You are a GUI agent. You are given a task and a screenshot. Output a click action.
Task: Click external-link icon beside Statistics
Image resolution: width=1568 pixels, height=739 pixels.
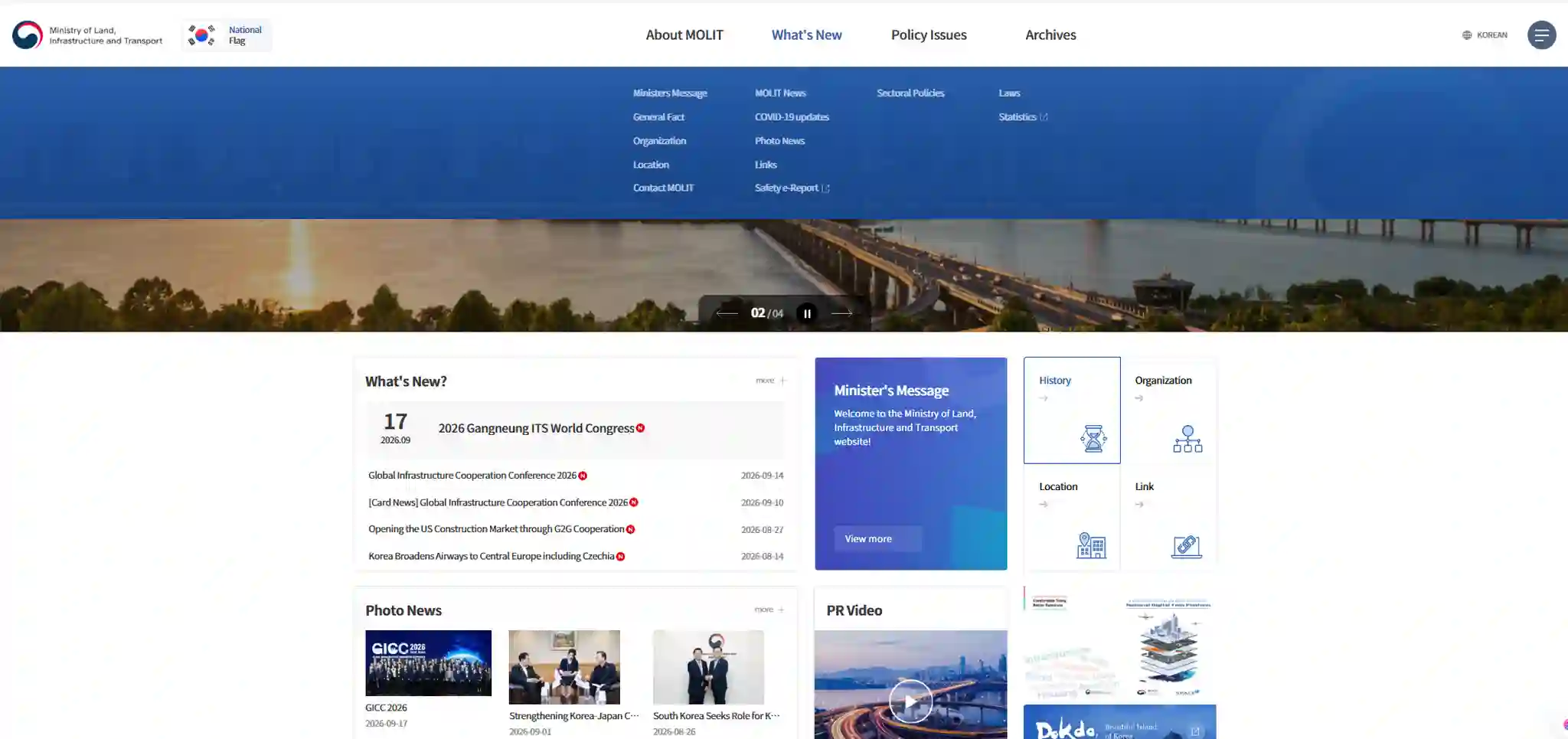(1044, 117)
